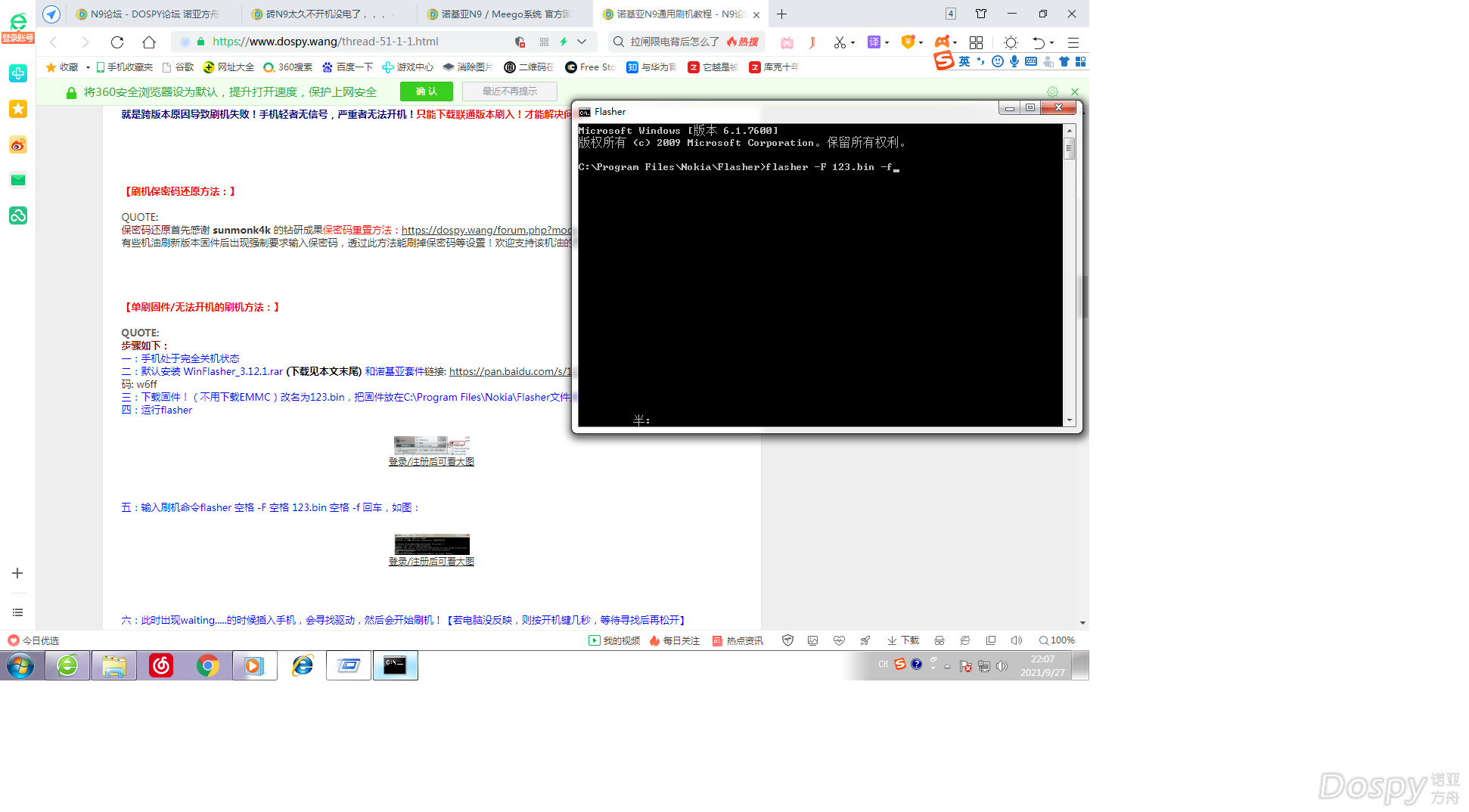Open the mail icon in left sidebar
Screen dimensions: 1469x812
tap(18, 180)
